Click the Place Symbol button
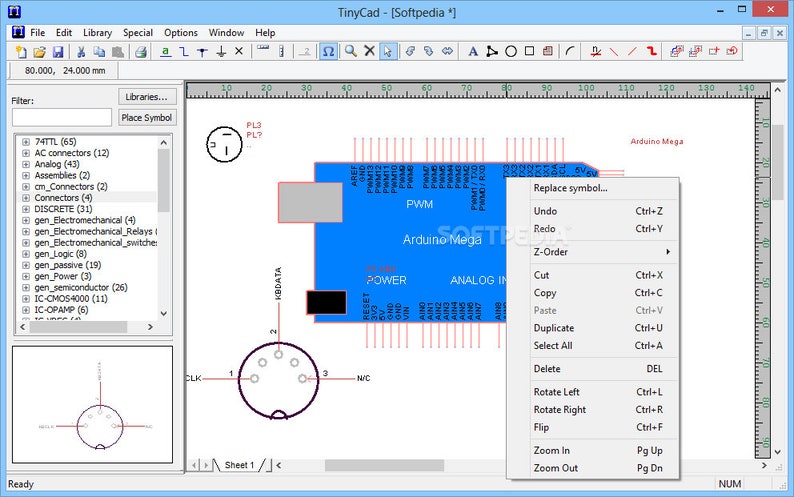Screen dimensions: 794x497 pos(147,118)
